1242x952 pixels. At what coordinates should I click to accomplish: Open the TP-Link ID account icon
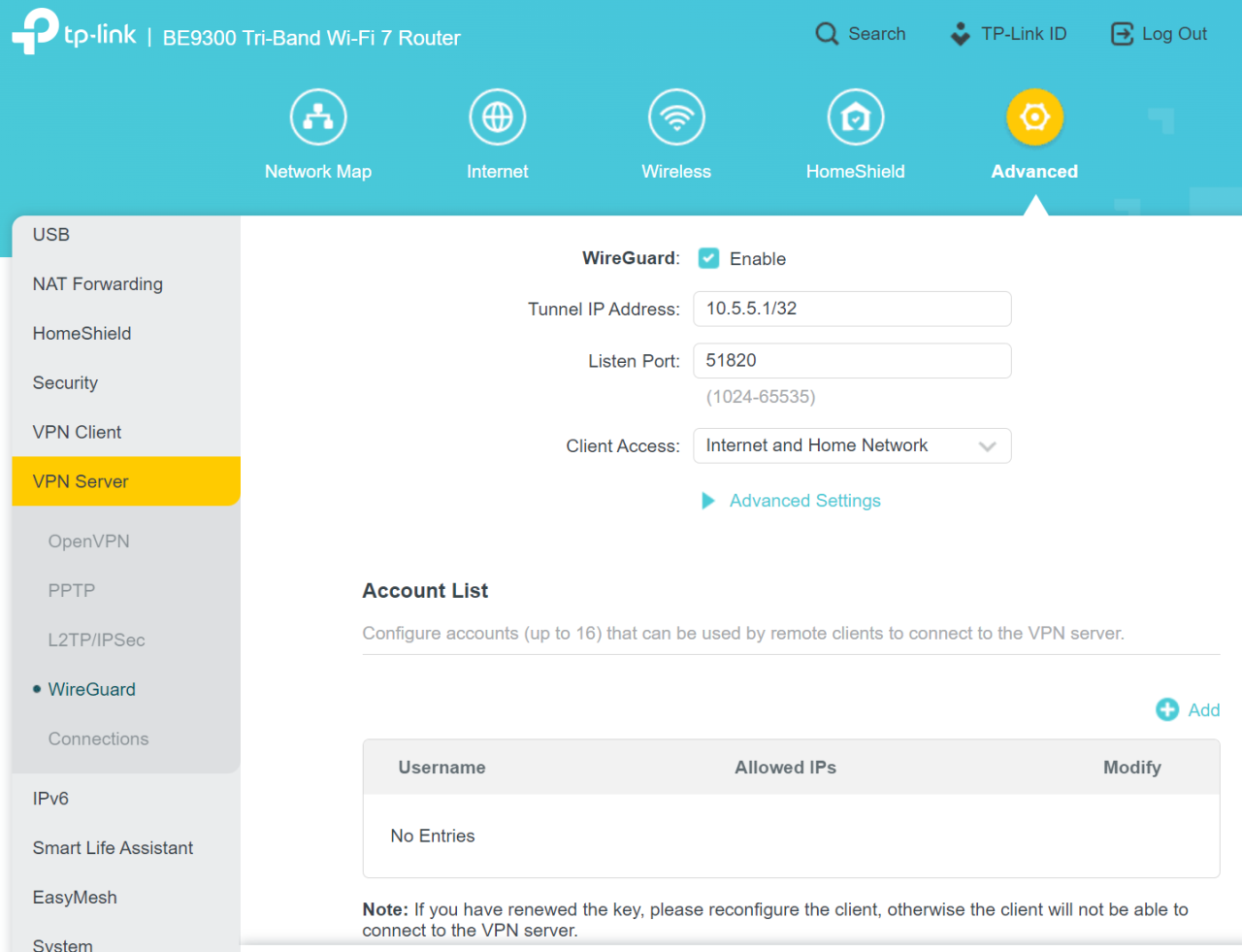click(x=960, y=33)
